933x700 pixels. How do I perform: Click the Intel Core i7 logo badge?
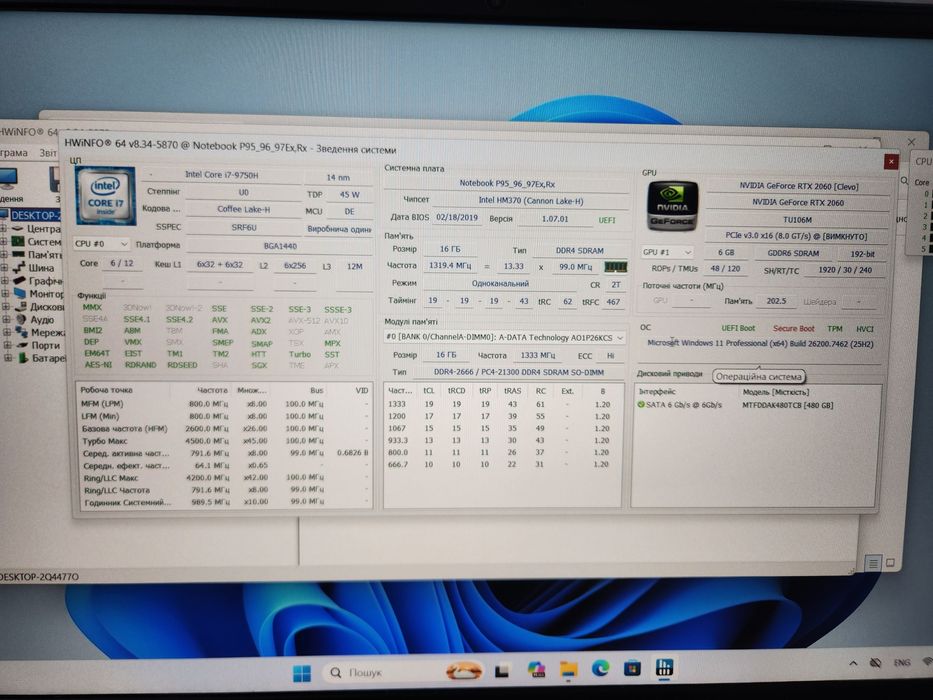tap(105, 196)
